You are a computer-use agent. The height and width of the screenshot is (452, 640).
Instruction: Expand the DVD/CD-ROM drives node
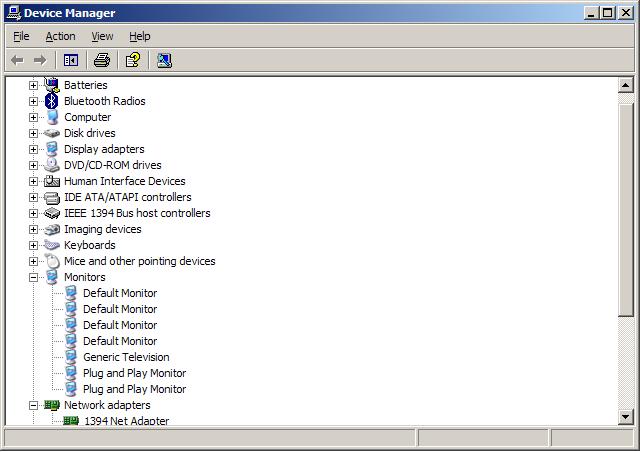coord(33,165)
